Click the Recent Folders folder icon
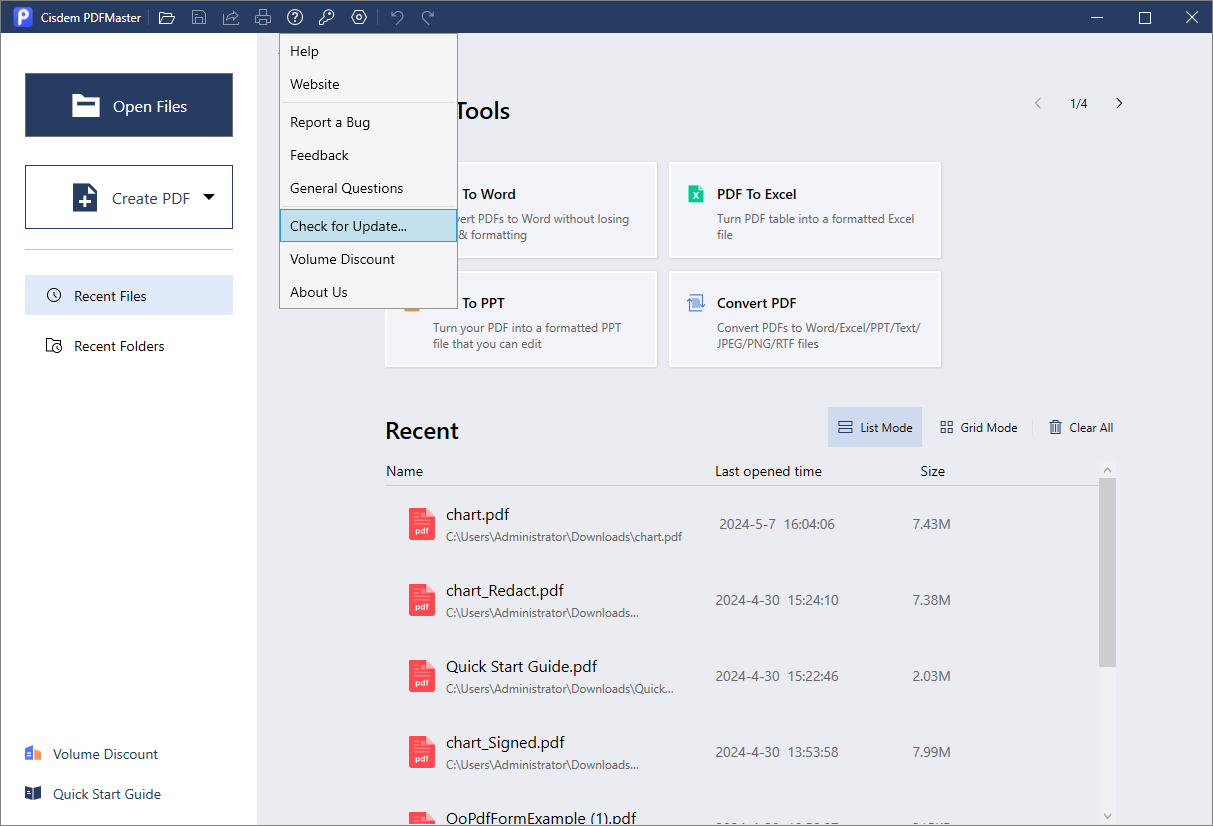The image size is (1213, 826). pos(54,346)
